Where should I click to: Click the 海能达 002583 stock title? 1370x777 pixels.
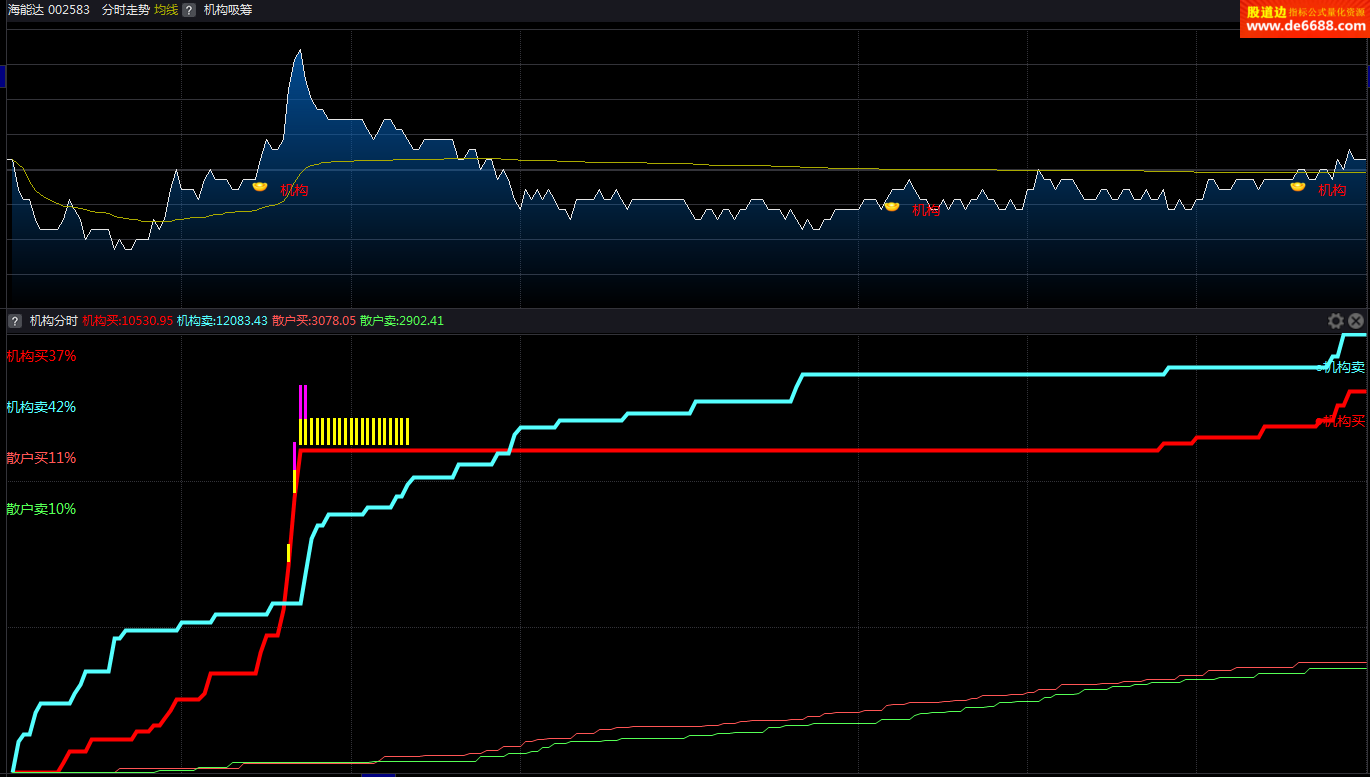click(x=49, y=10)
